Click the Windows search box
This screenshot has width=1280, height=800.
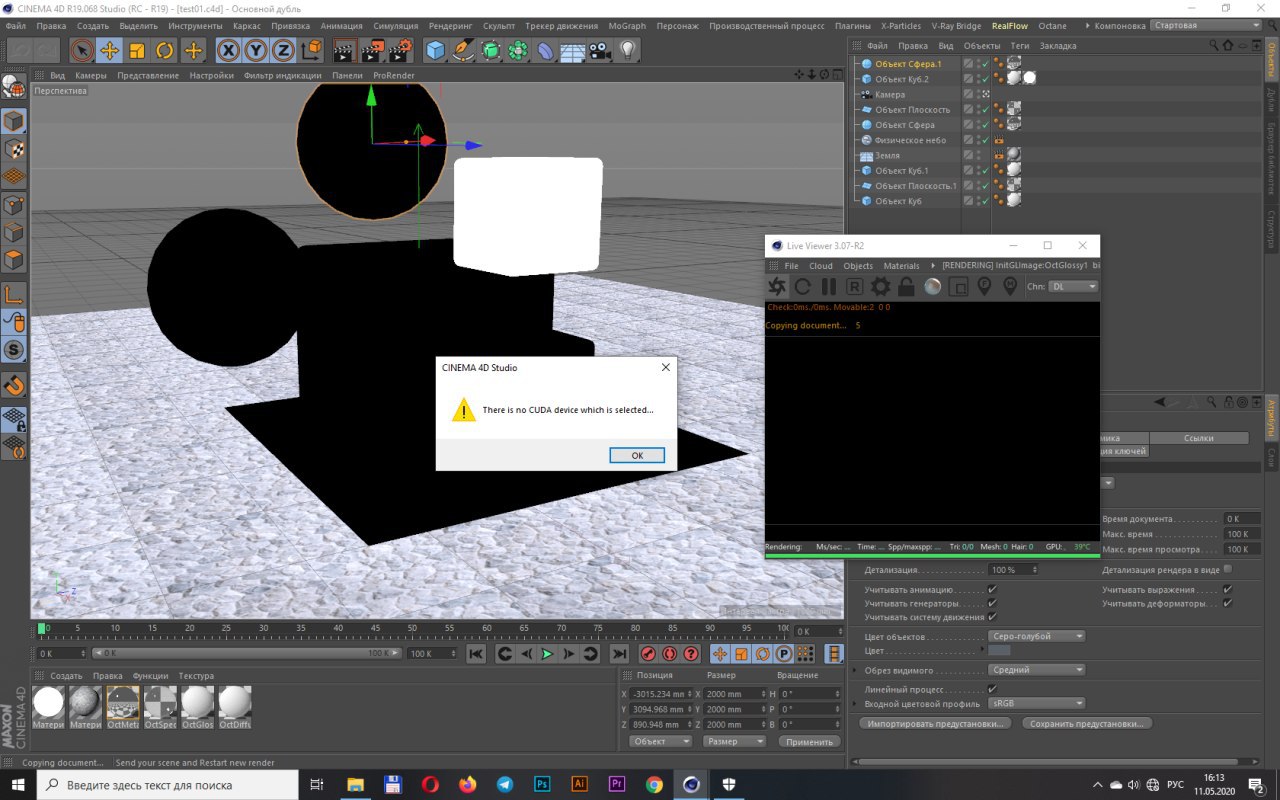(167, 785)
